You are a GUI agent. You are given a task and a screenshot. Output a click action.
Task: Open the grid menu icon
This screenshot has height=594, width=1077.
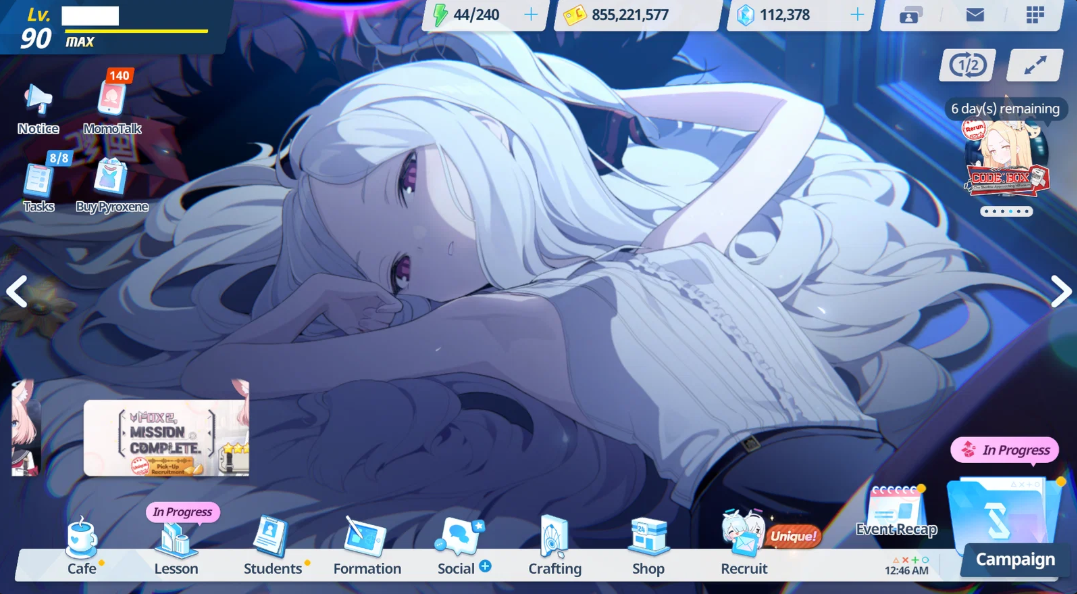click(x=1035, y=14)
